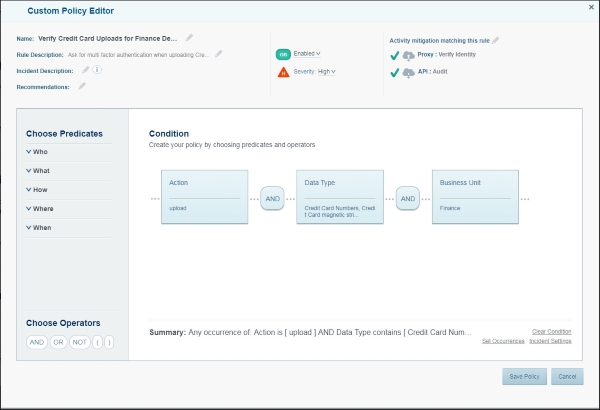Image resolution: width=600 pixels, height=410 pixels.
Task: Select the NOT operator
Action: click(81, 342)
